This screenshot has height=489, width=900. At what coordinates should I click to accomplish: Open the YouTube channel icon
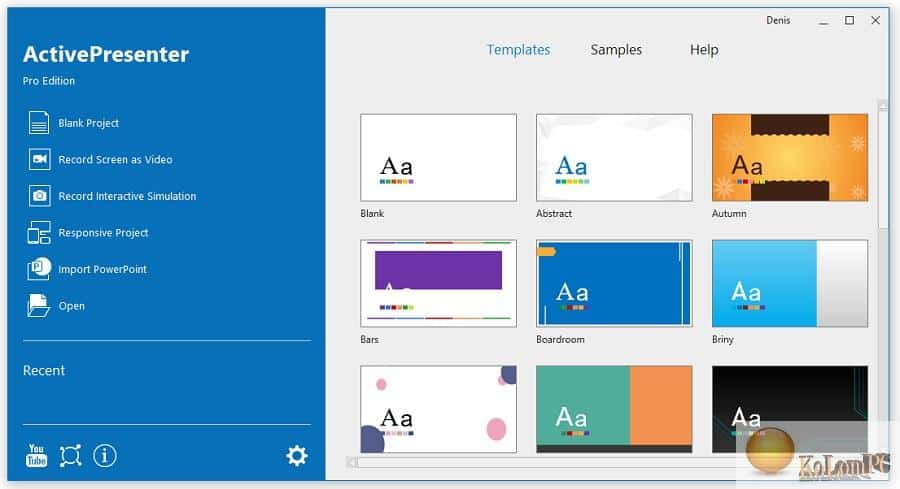[36, 455]
